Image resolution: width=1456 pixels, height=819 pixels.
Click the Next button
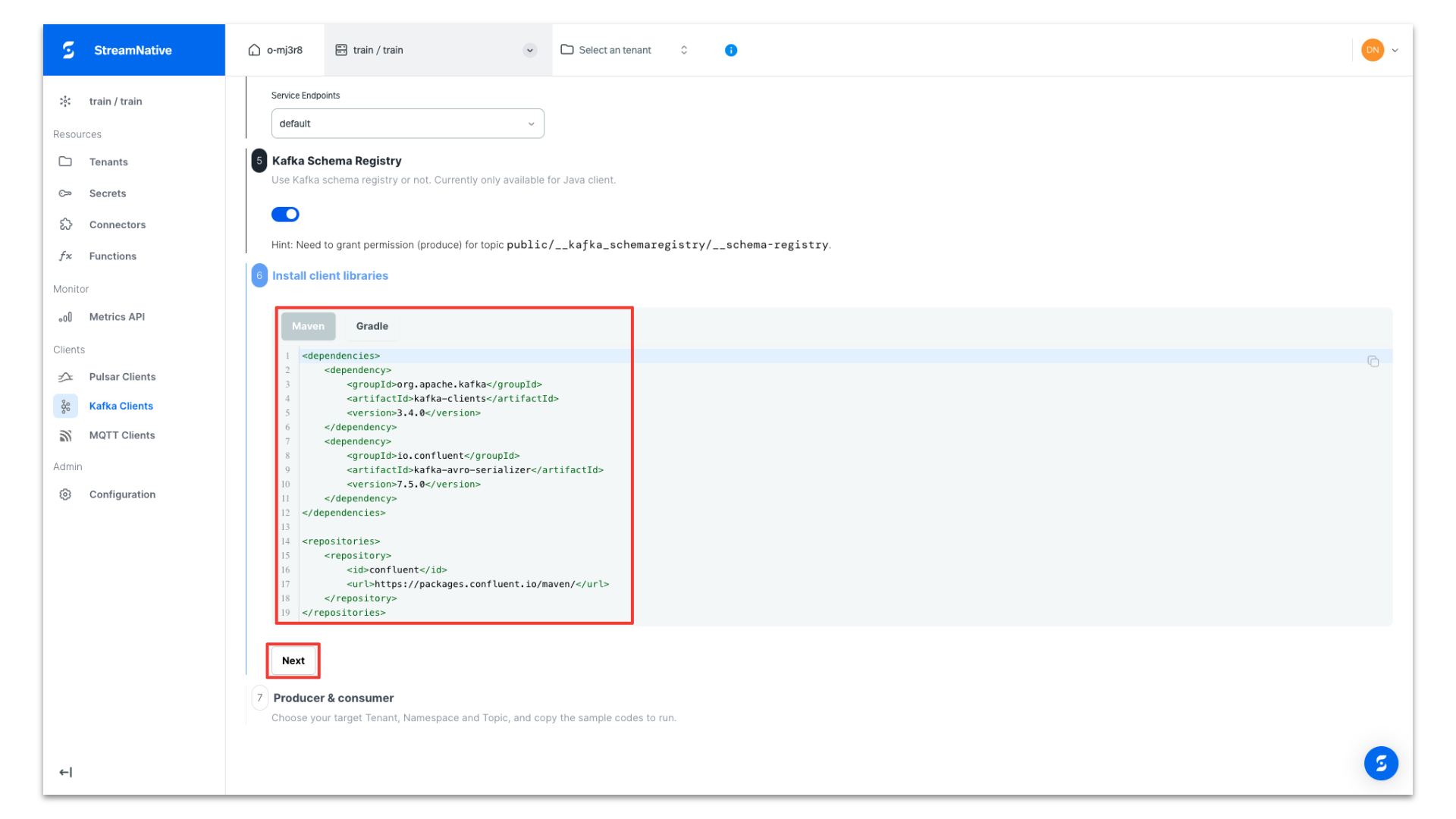tap(293, 661)
